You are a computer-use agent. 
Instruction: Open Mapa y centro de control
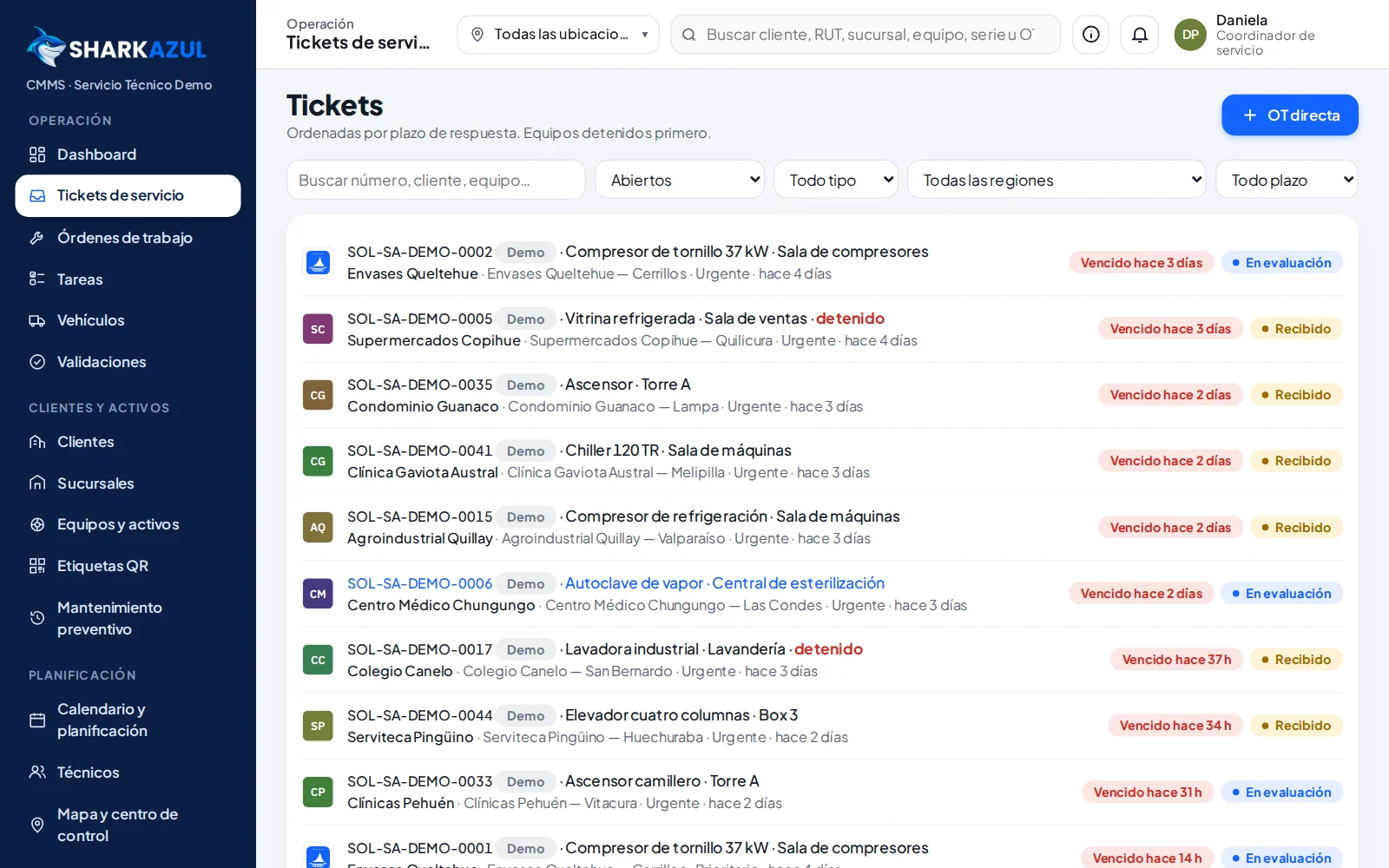click(x=128, y=825)
